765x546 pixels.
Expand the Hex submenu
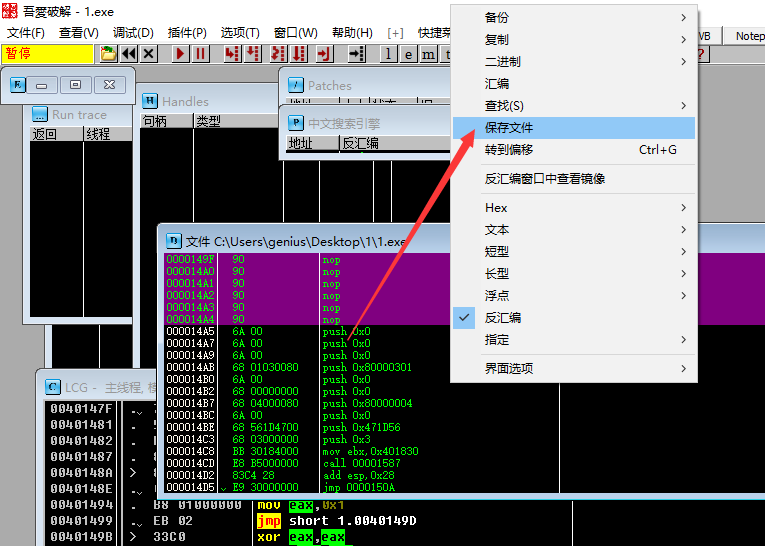point(574,208)
